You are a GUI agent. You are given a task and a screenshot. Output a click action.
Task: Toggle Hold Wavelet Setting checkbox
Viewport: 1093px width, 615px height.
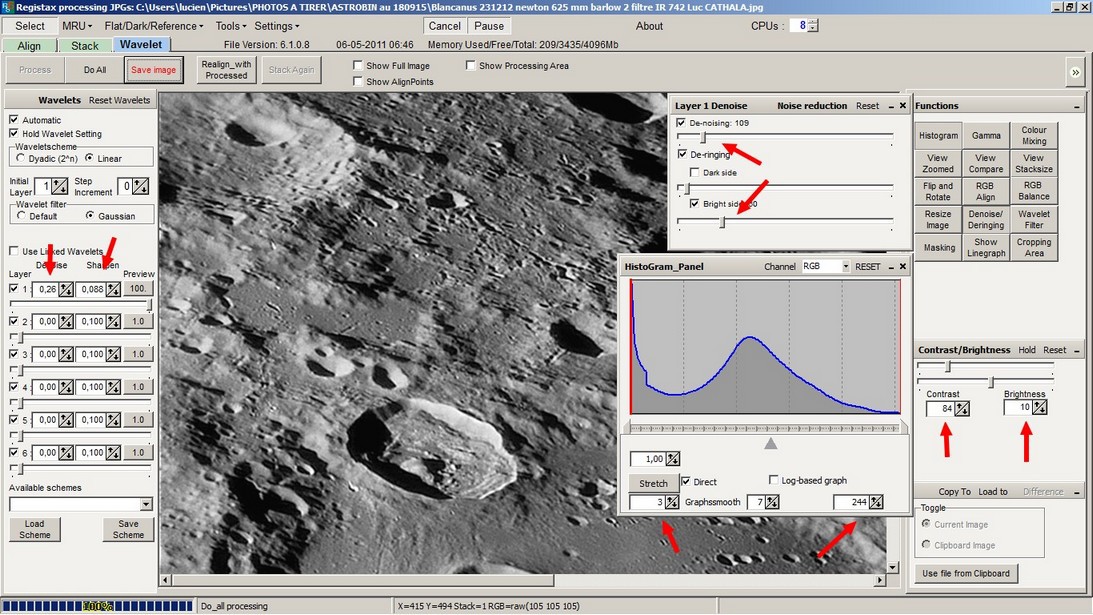13,133
